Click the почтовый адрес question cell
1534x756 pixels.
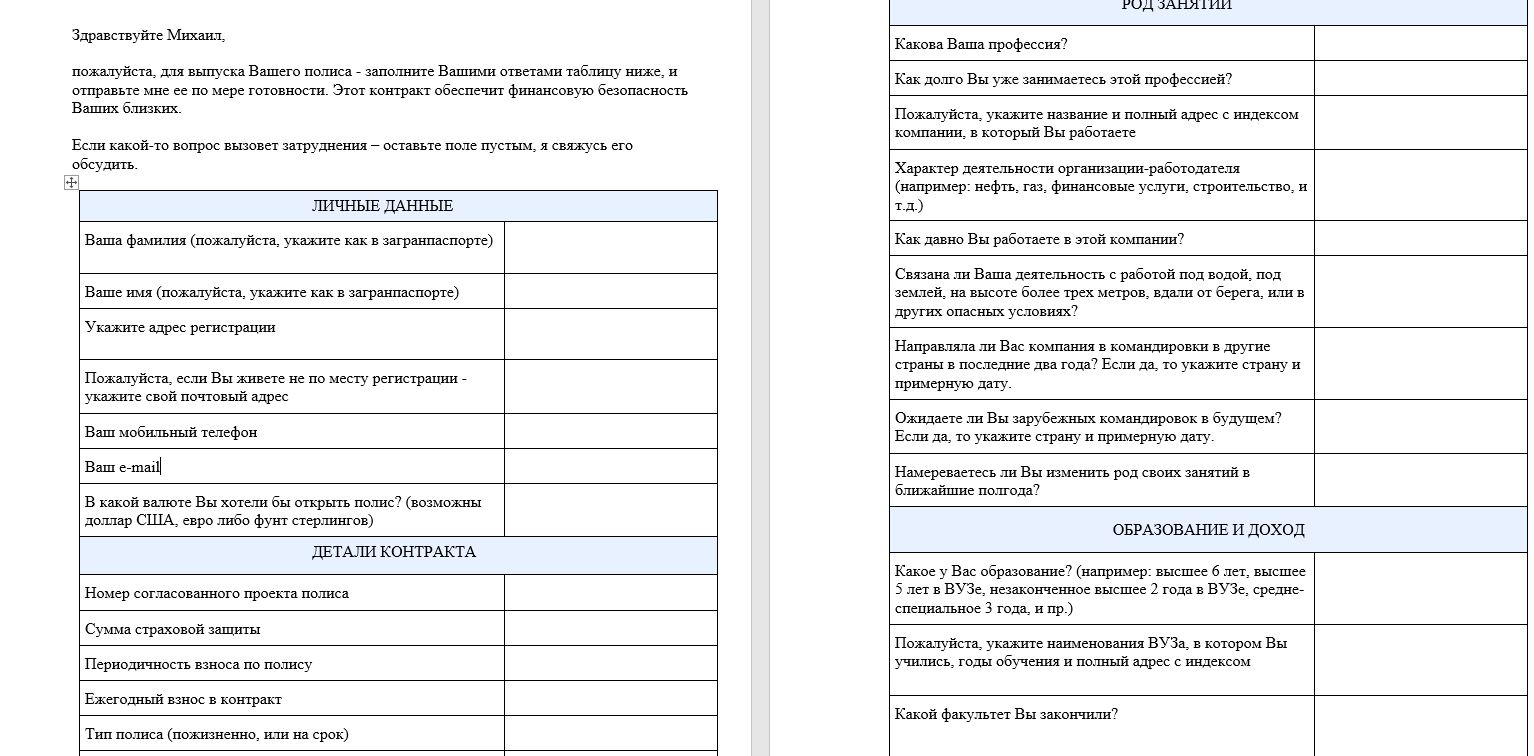tap(292, 387)
